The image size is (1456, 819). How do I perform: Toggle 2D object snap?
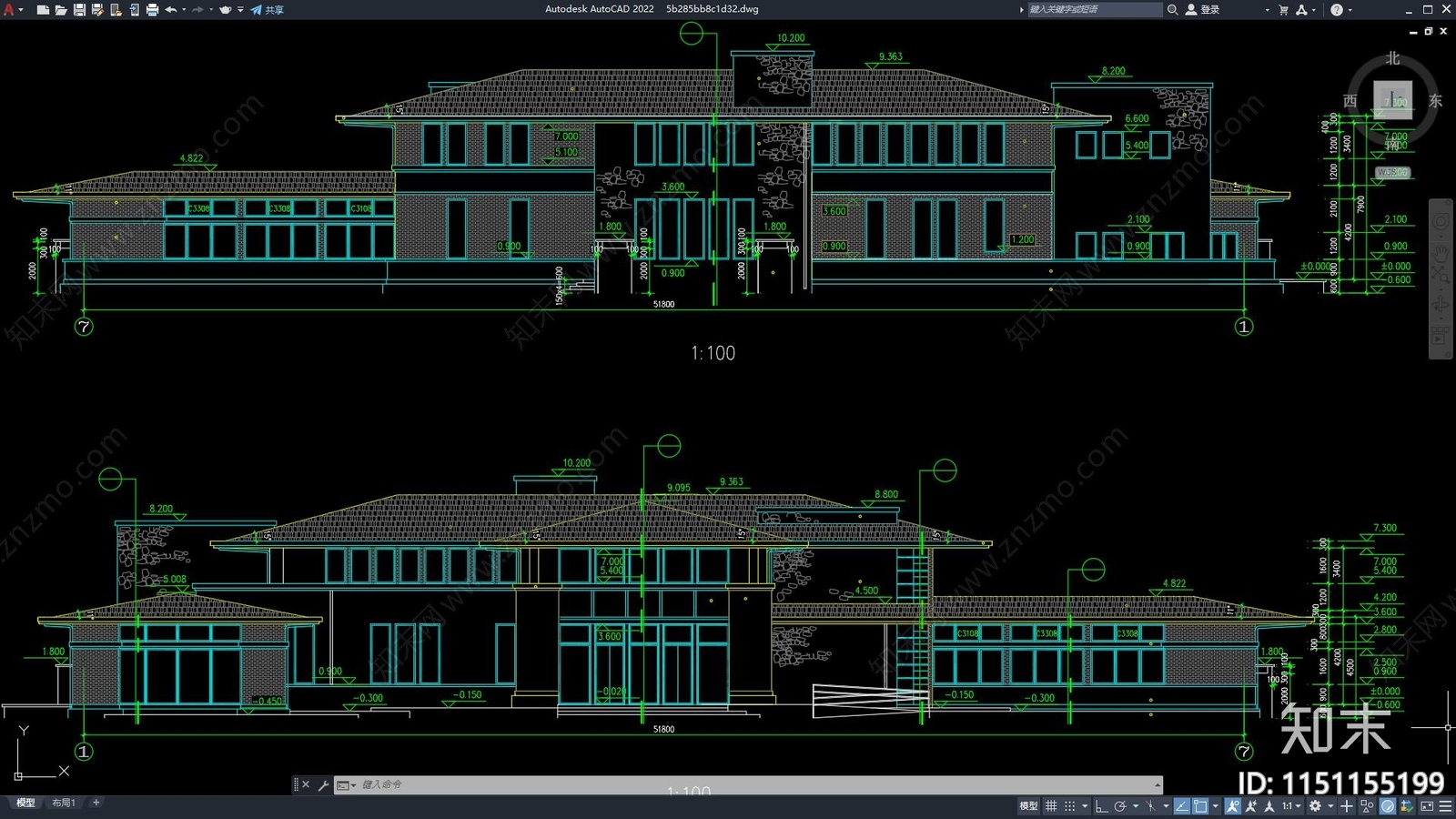pos(1200,805)
